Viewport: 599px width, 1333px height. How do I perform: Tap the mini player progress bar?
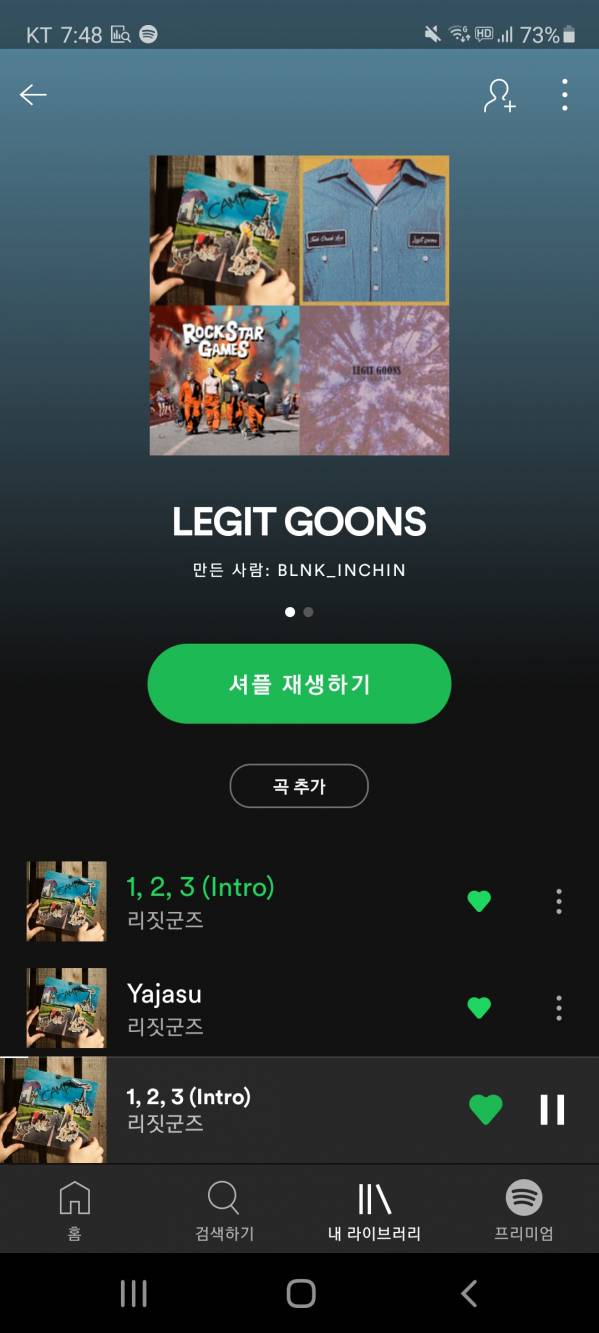[299, 1057]
